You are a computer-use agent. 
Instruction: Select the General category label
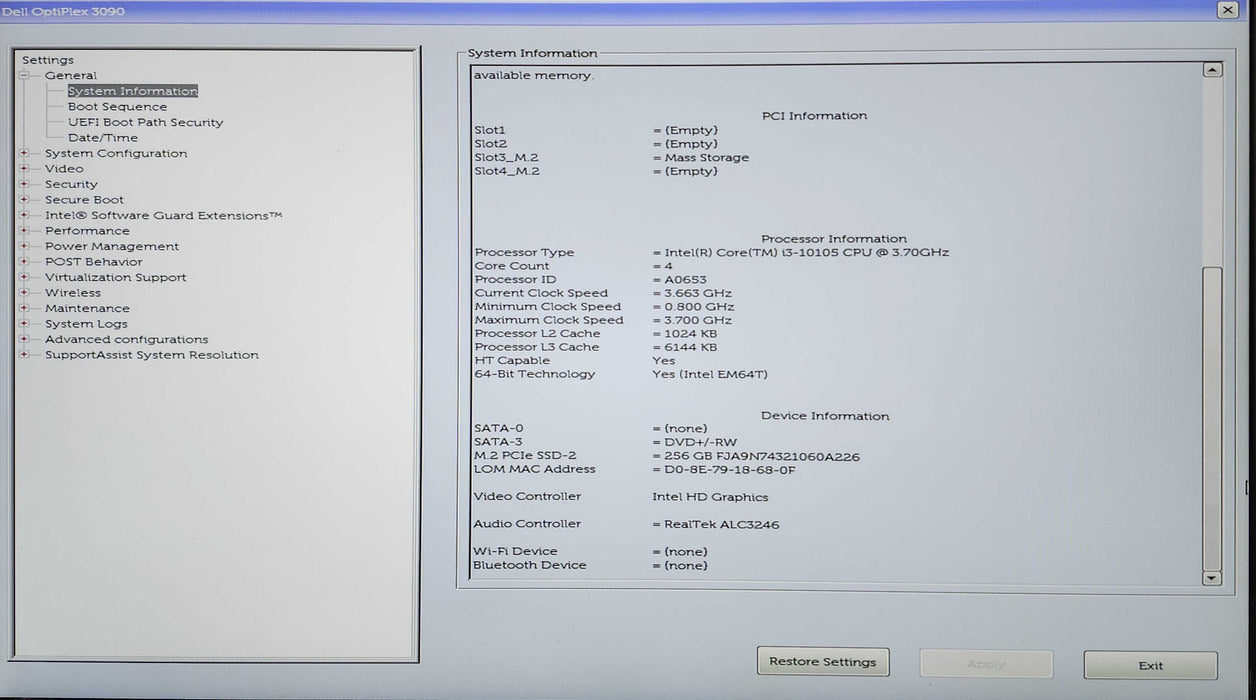pos(71,76)
